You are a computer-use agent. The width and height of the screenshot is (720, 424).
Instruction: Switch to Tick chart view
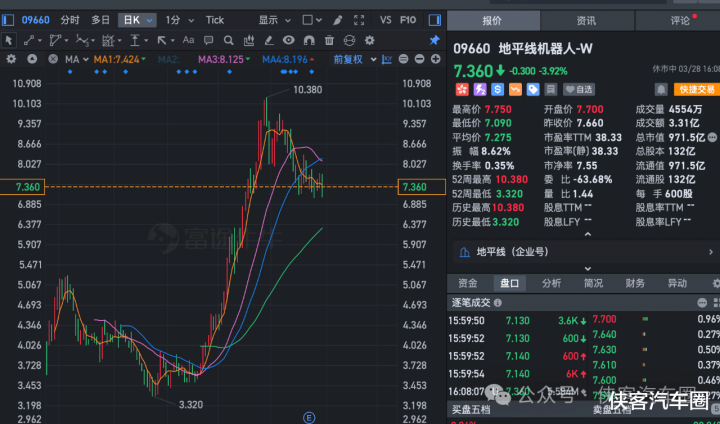[215, 20]
